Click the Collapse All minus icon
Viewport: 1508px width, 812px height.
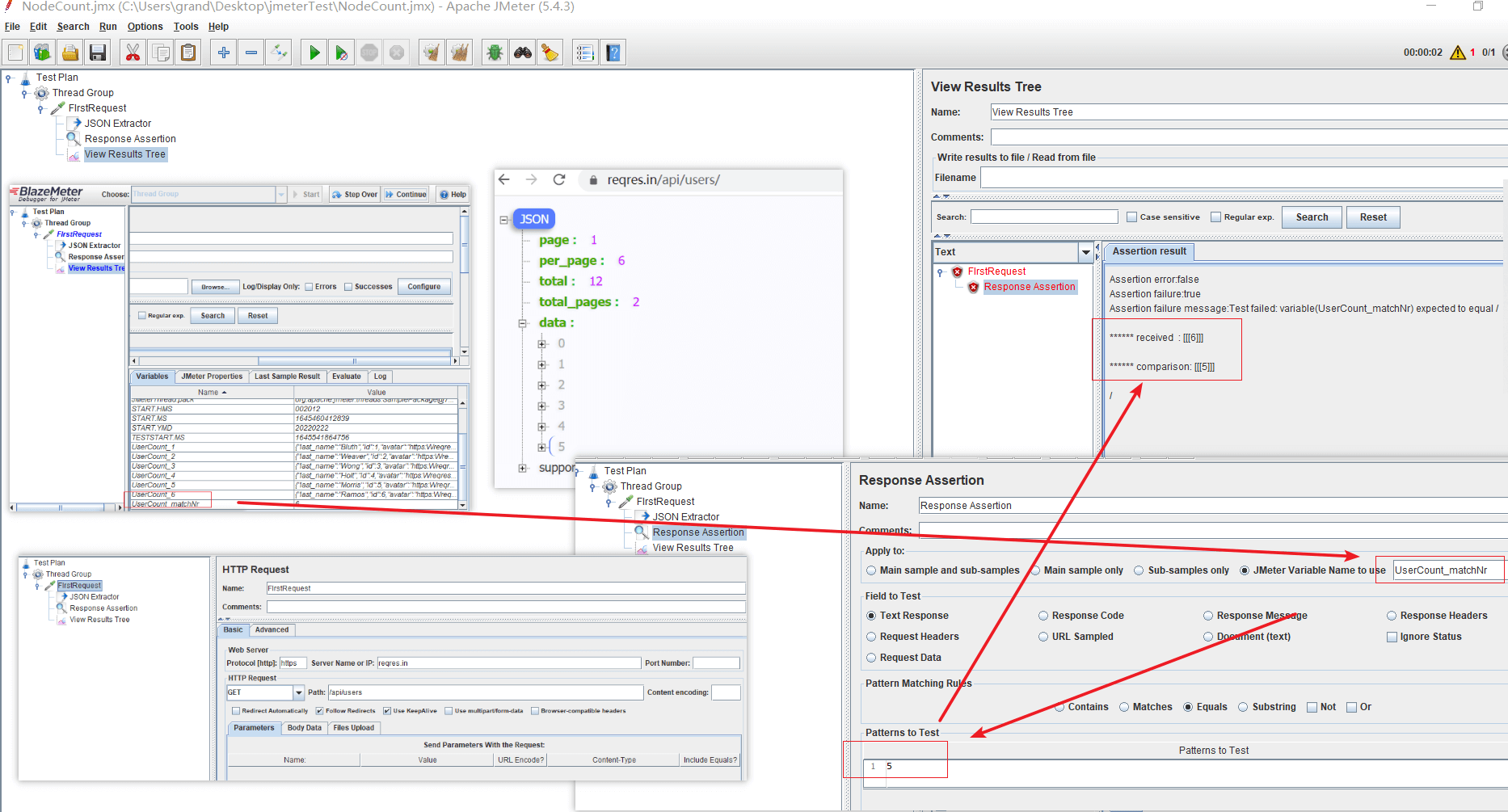[251, 53]
